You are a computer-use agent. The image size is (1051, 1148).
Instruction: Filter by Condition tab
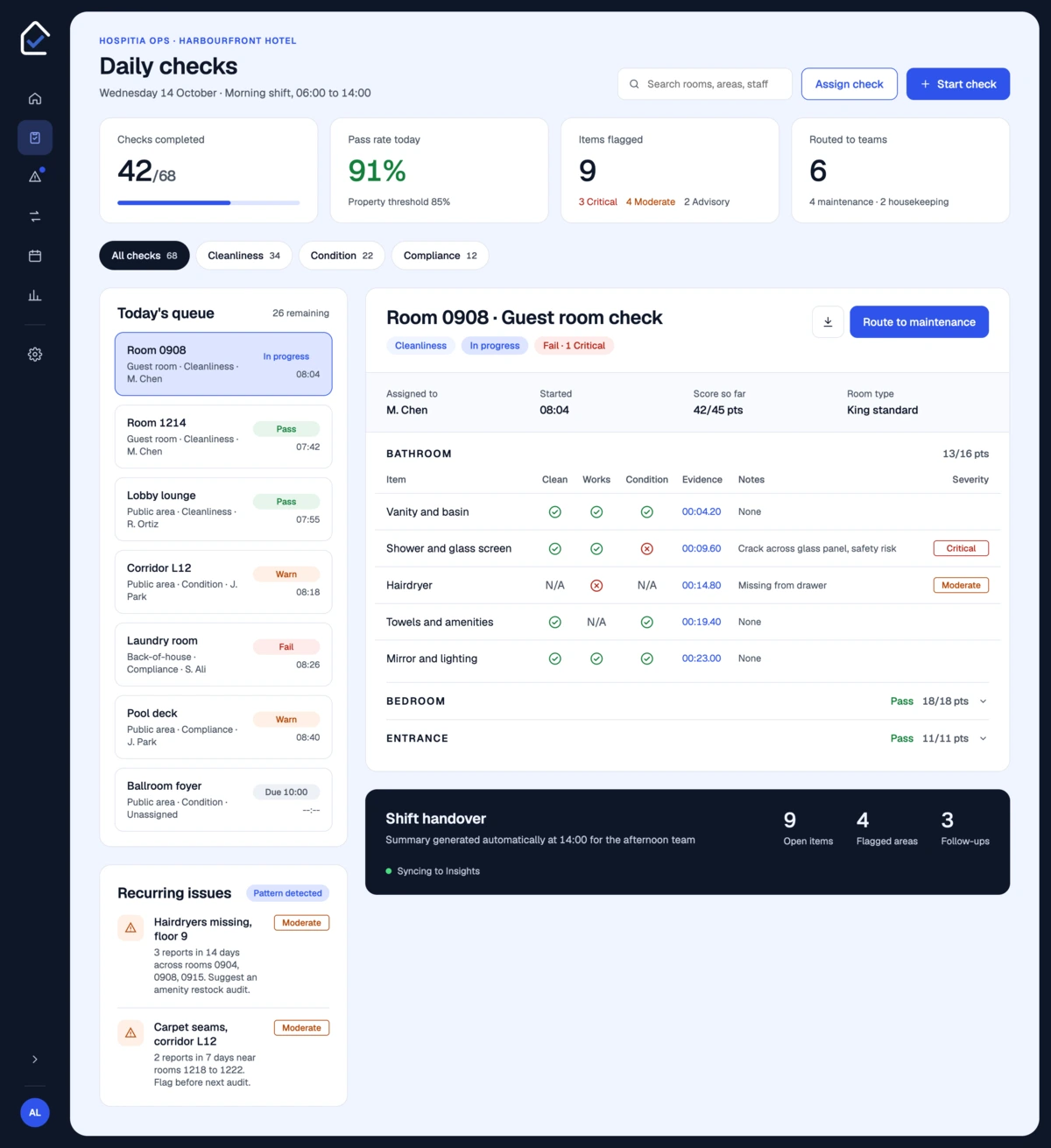click(342, 256)
